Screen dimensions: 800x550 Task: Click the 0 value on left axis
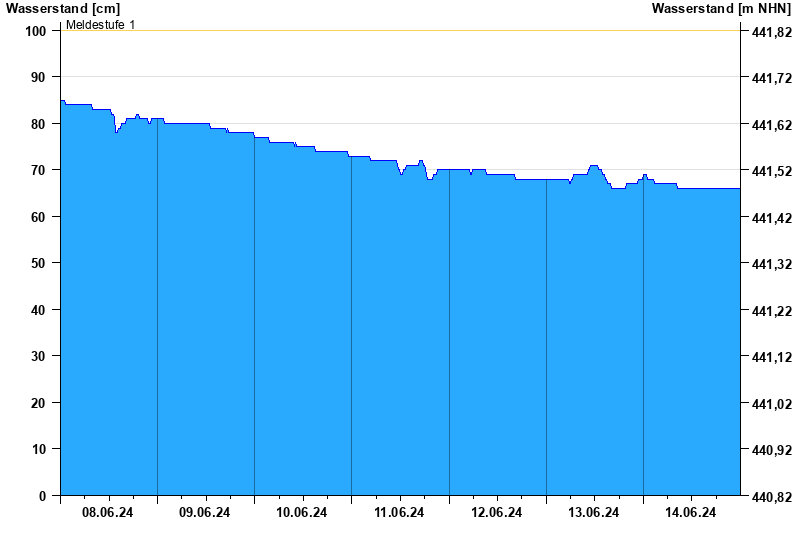(42, 496)
